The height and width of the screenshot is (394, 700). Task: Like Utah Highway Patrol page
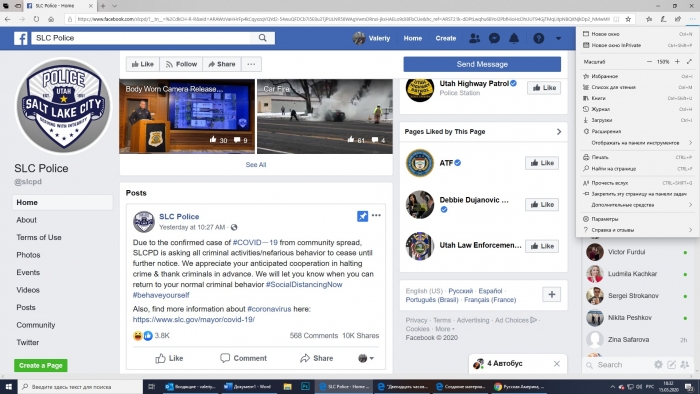pos(544,87)
